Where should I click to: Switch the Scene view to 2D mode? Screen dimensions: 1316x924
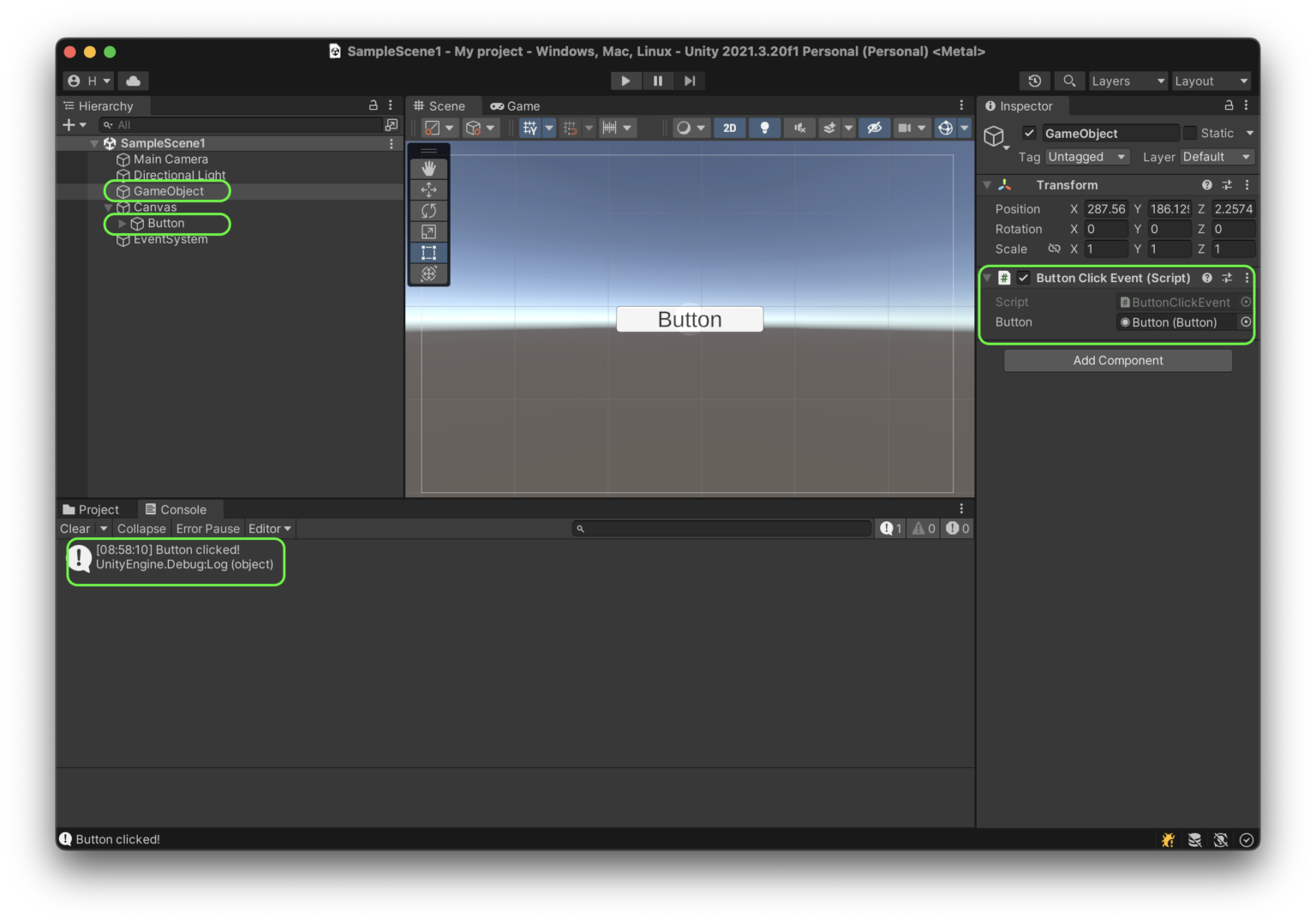point(729,127)
